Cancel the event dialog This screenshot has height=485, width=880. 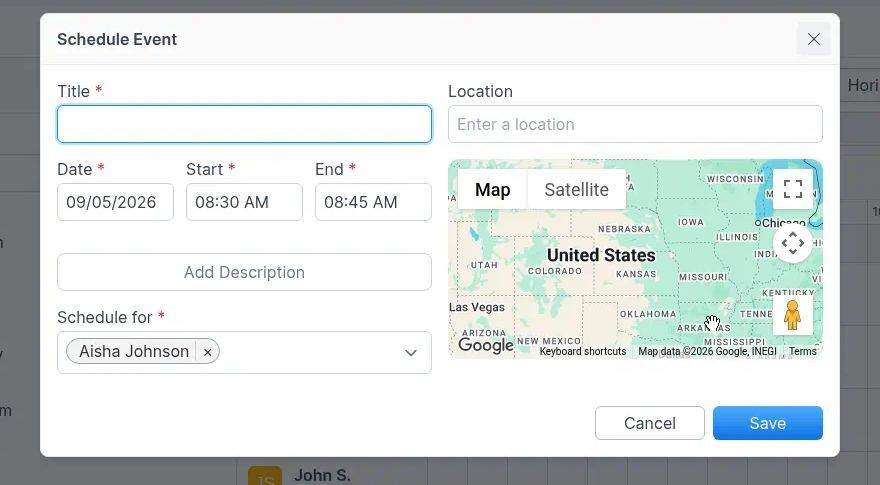tap(650, 423)
